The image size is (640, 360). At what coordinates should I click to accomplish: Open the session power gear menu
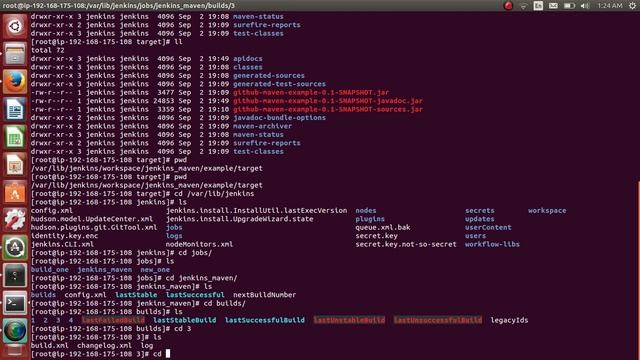pos(632,6)
